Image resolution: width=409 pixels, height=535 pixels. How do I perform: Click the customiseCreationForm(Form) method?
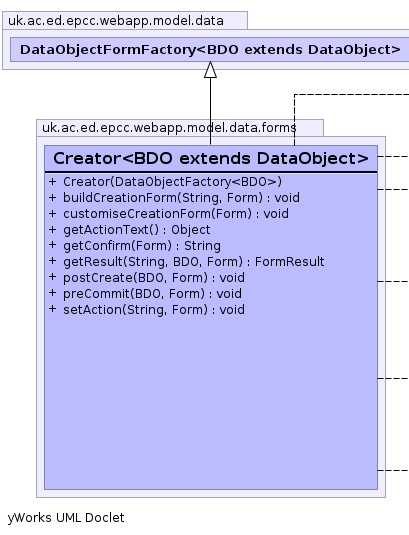(176, 214)
